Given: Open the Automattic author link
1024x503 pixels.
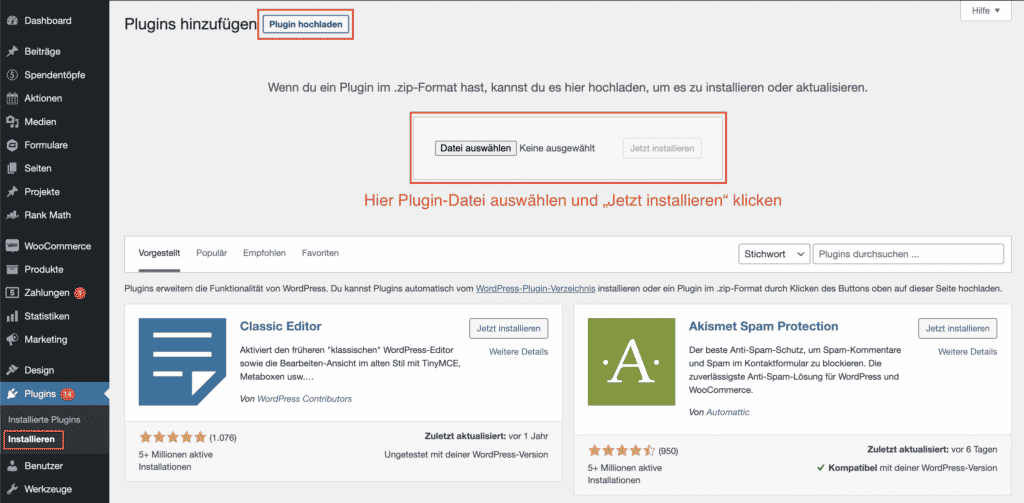Looking at the screenshot, I should pyautogui.click(x=728, y=412).
